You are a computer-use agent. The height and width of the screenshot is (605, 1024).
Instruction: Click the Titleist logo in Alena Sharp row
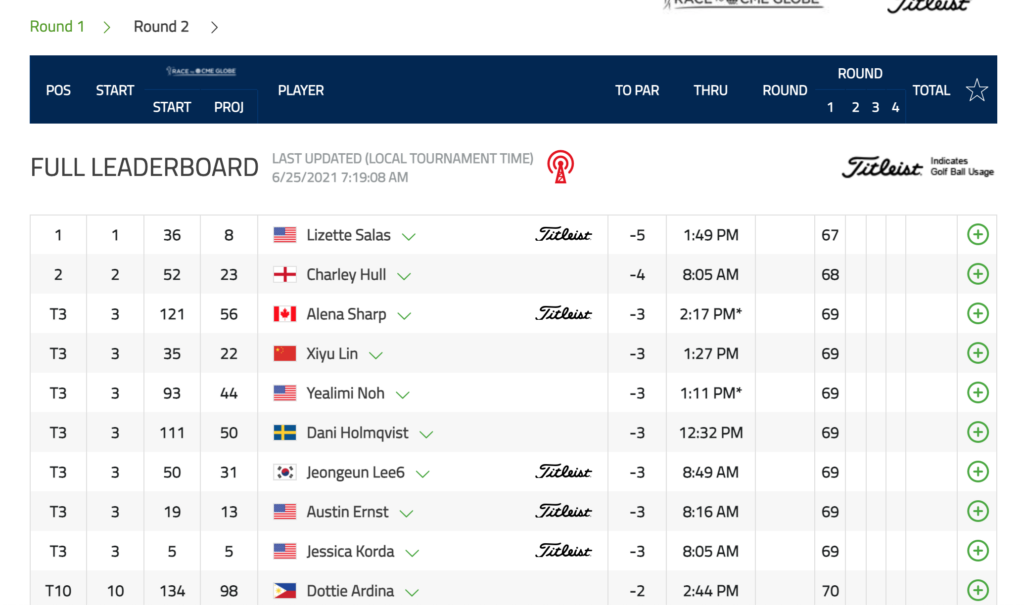(x=564, y=314)
